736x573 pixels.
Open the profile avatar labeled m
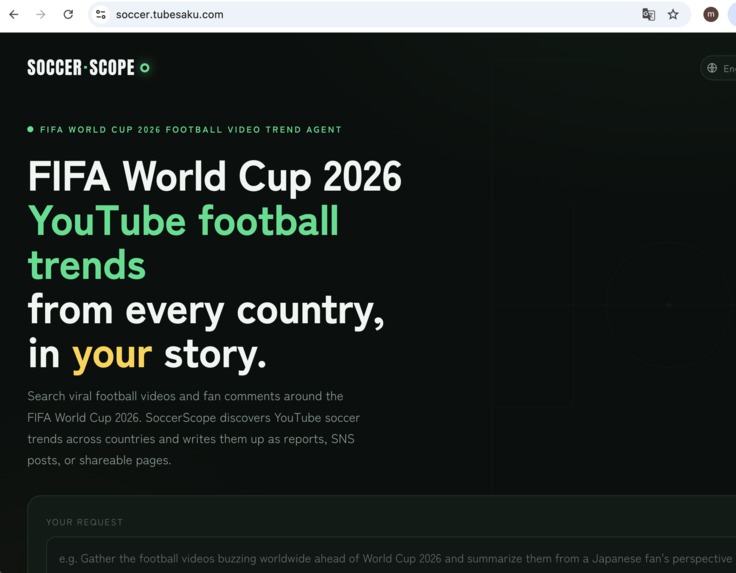tap(711, 15)
